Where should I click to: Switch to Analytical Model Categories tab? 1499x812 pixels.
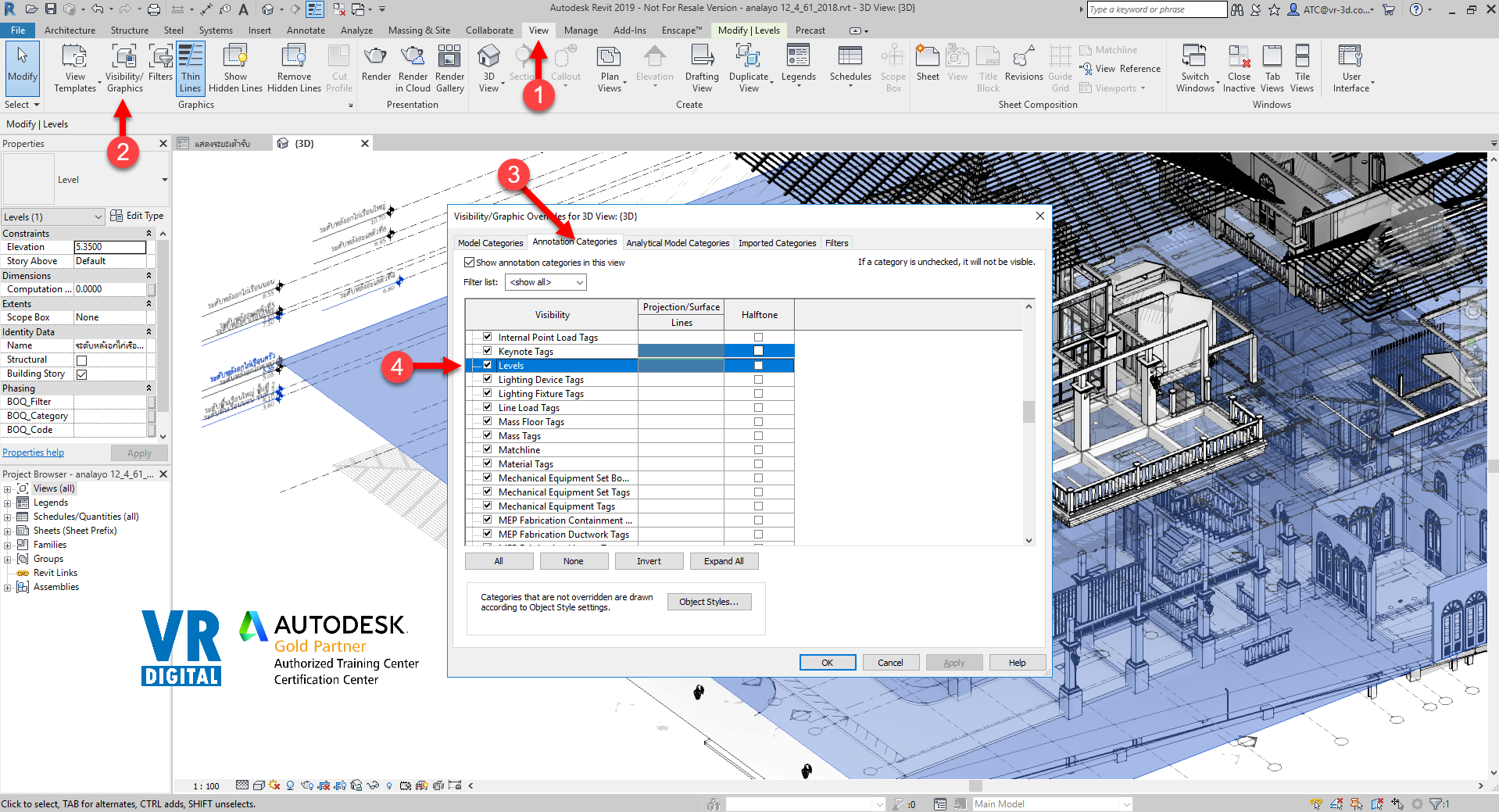[x=678, y=243]
